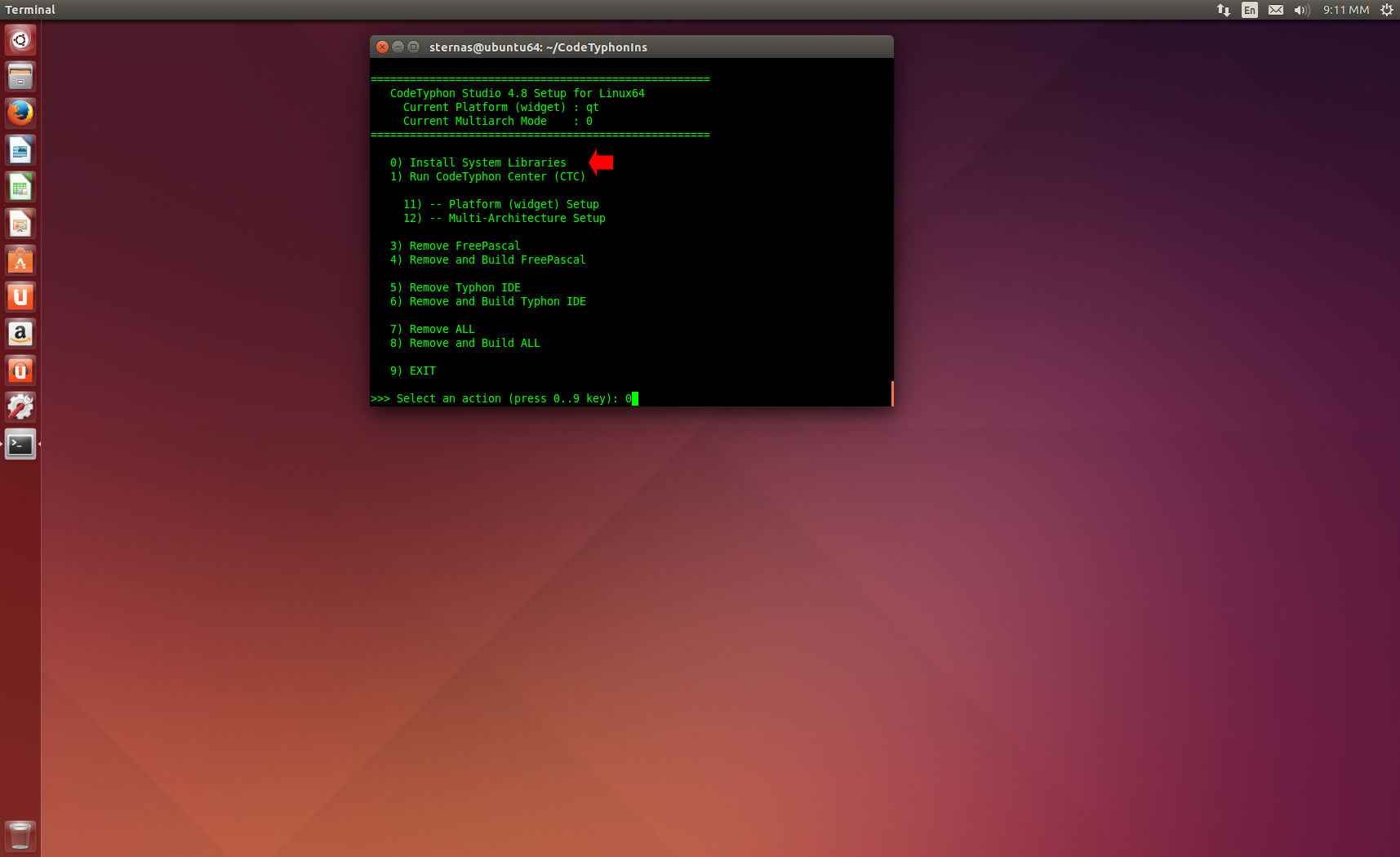1400x857 pixels.
Task: Open LibreOffice Impress from launcher
Action: click(x=20, y=224)
